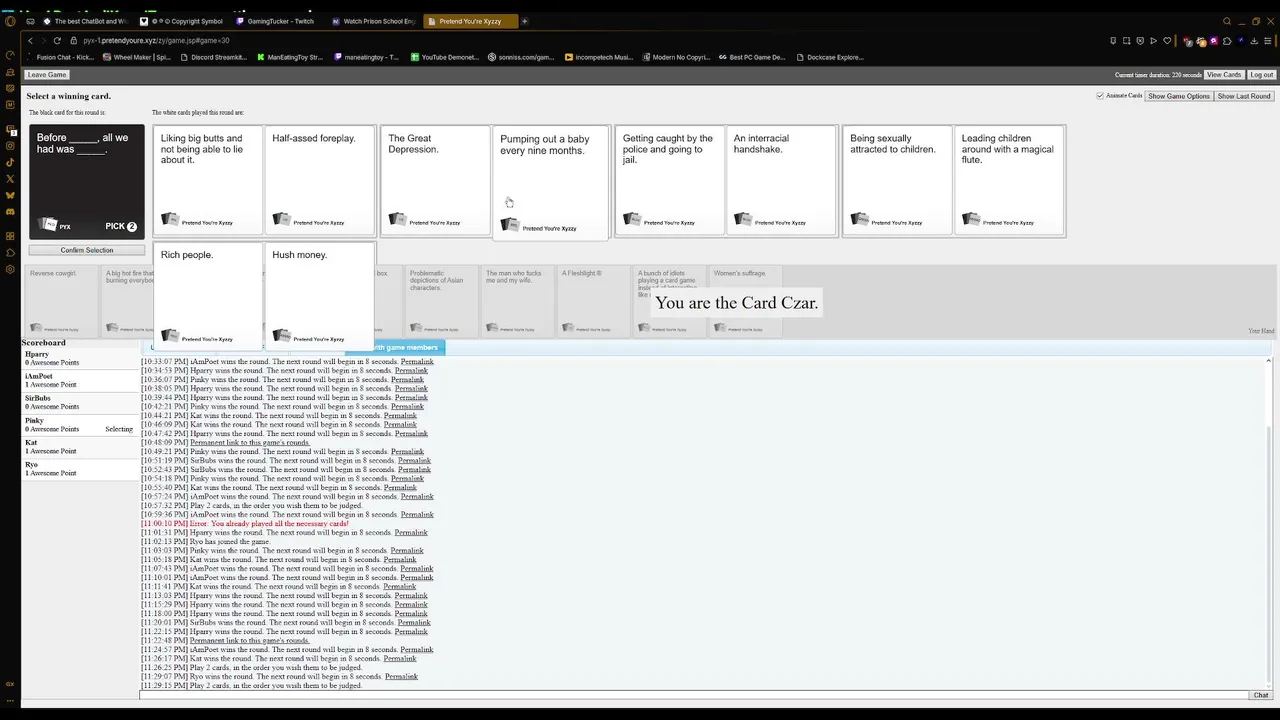The width and height of the screenshot is (1280, 720).
Task: Click the View Cards button
Action: coord(1224,75)
